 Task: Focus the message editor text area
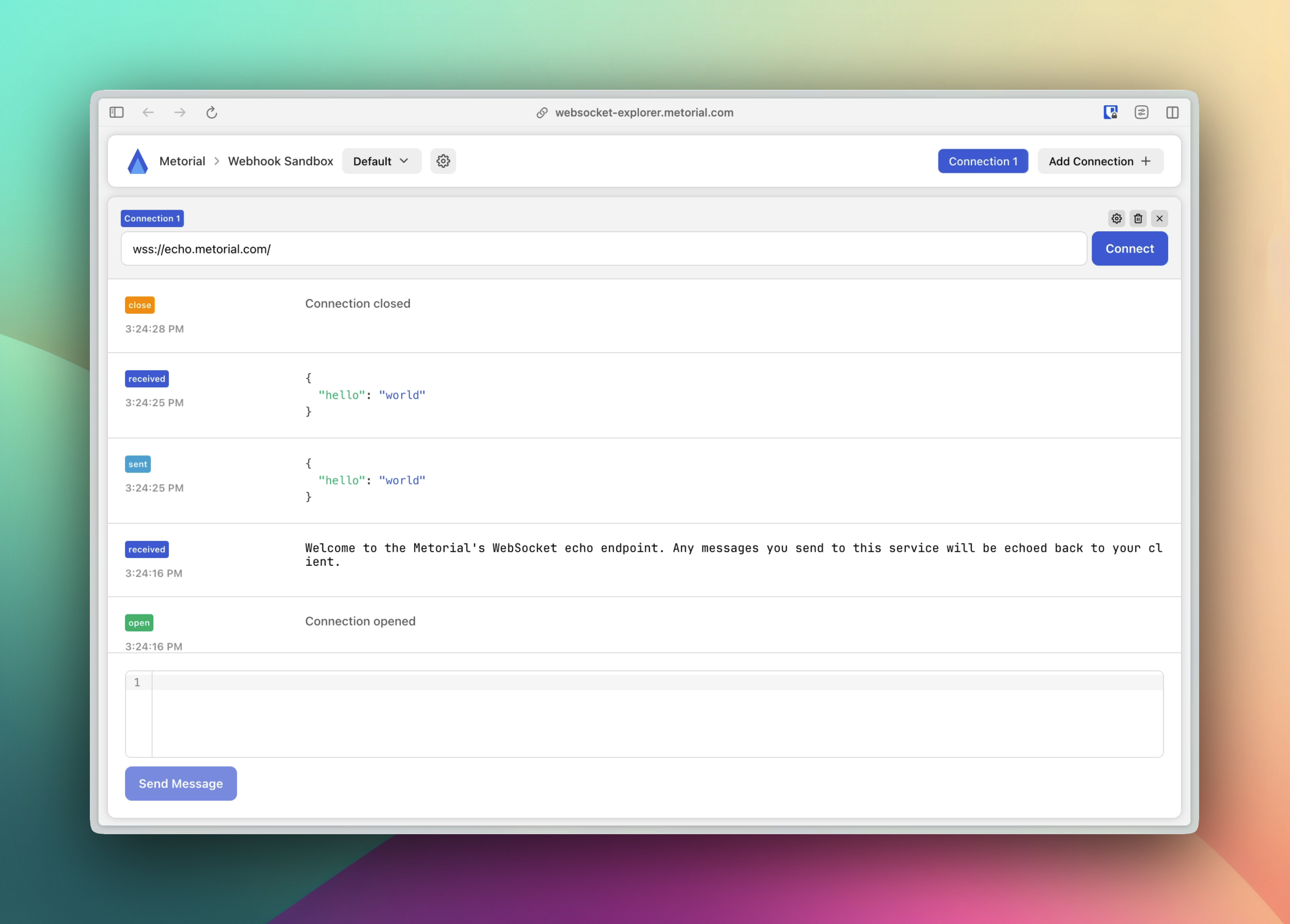pos(657,713)
